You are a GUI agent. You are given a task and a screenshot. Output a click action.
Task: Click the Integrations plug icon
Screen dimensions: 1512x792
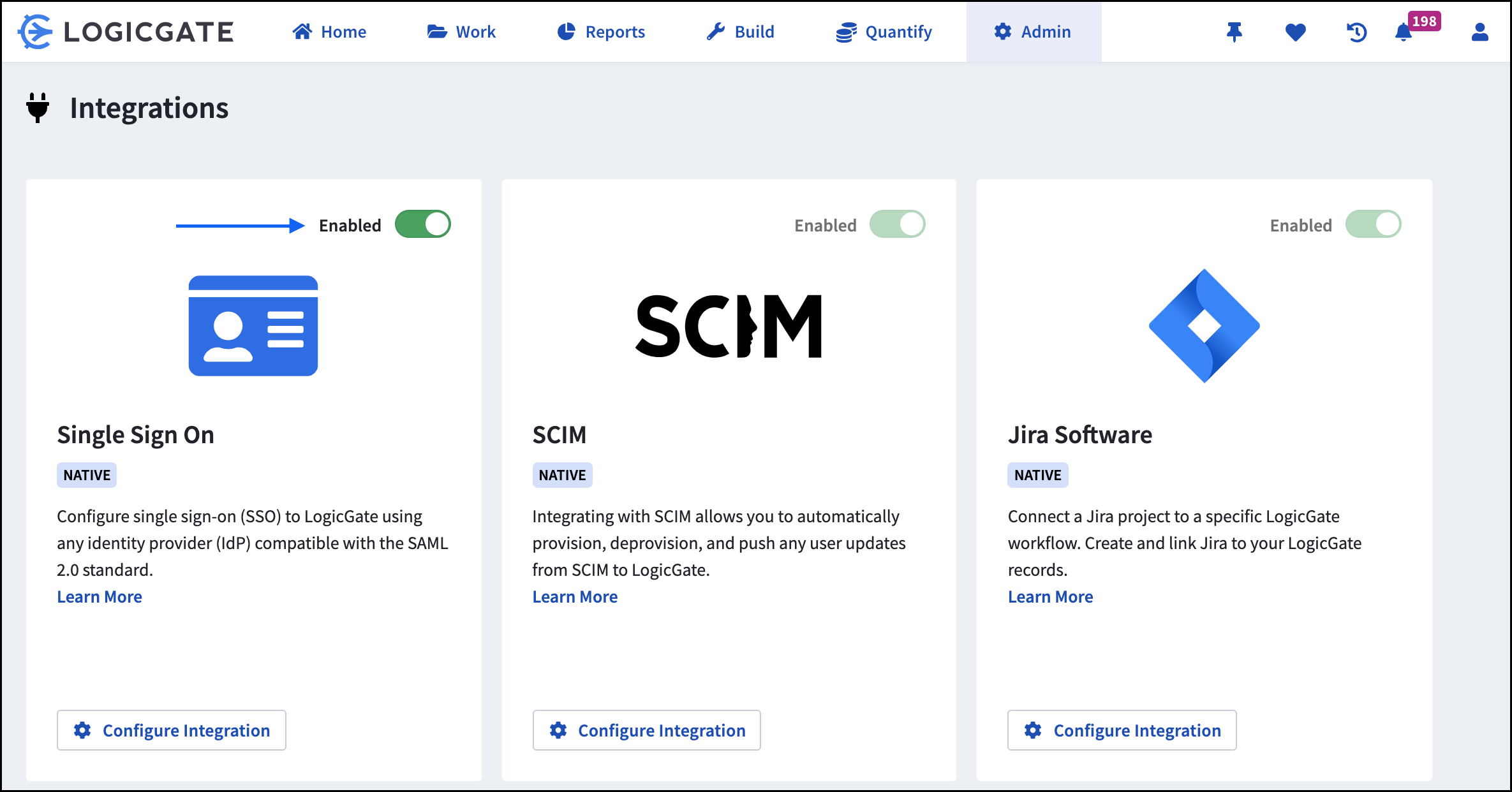pyautogui.click(x=38, y=108)
